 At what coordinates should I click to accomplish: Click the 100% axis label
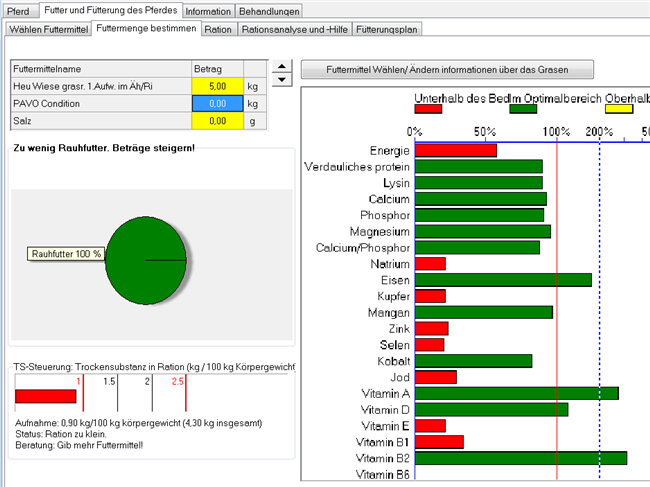click(x=556, y=132)
